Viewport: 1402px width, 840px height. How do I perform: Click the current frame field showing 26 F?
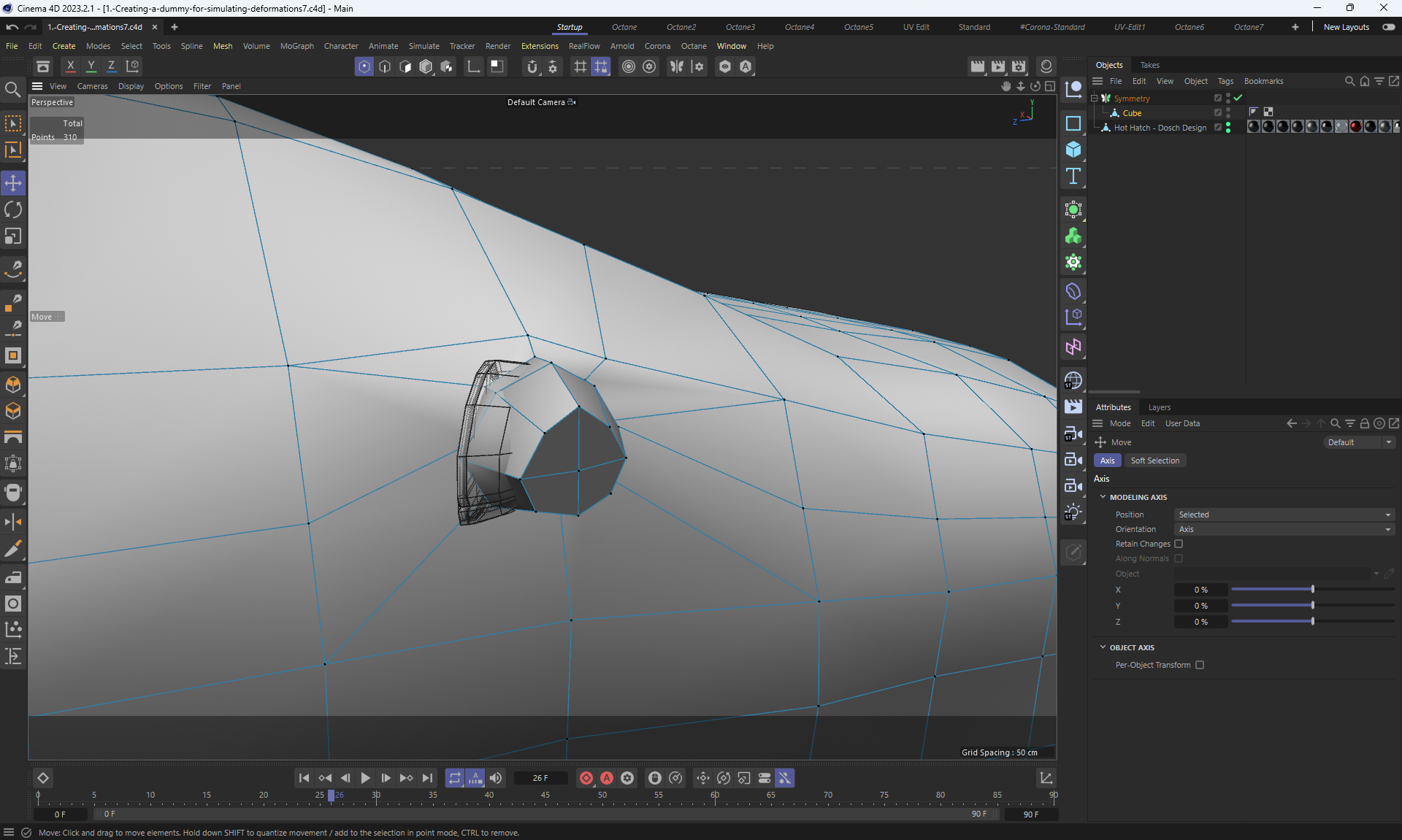click(x=540, y=778)
